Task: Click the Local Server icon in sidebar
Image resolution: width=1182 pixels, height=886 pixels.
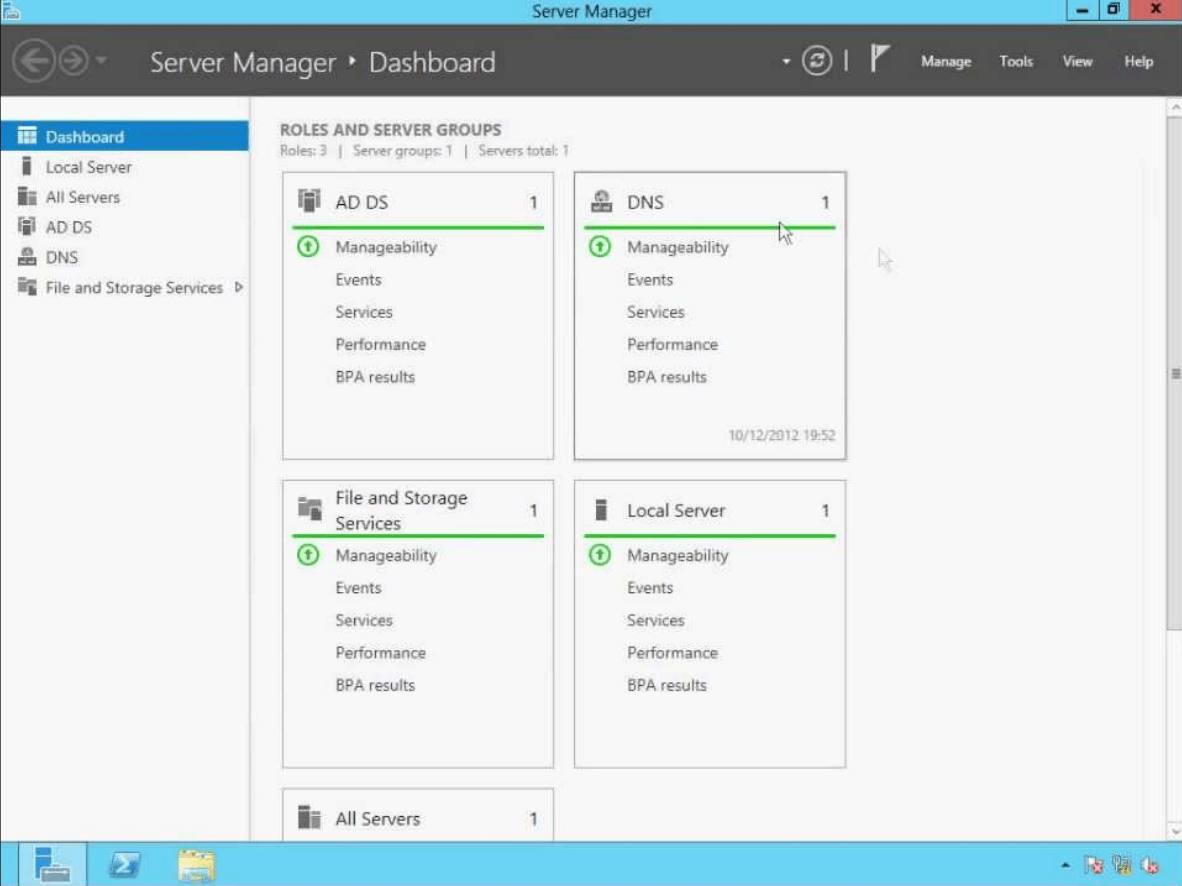Action: [27, 166]
